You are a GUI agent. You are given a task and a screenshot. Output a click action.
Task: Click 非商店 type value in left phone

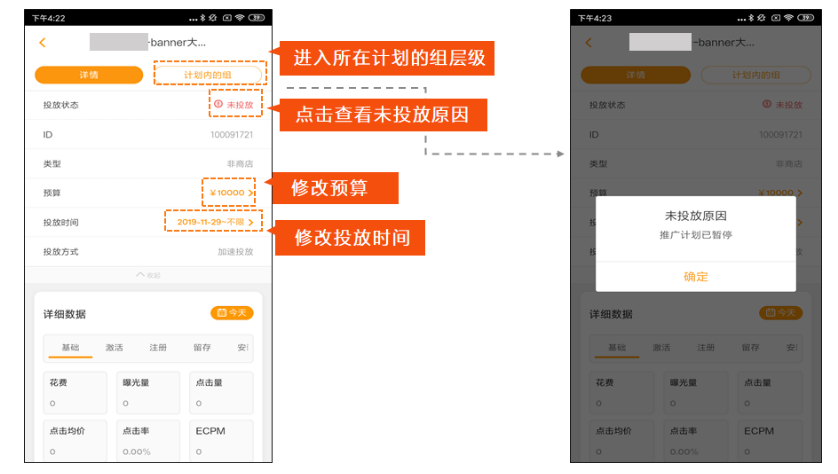pyautogui.click(x=240, y=164)
